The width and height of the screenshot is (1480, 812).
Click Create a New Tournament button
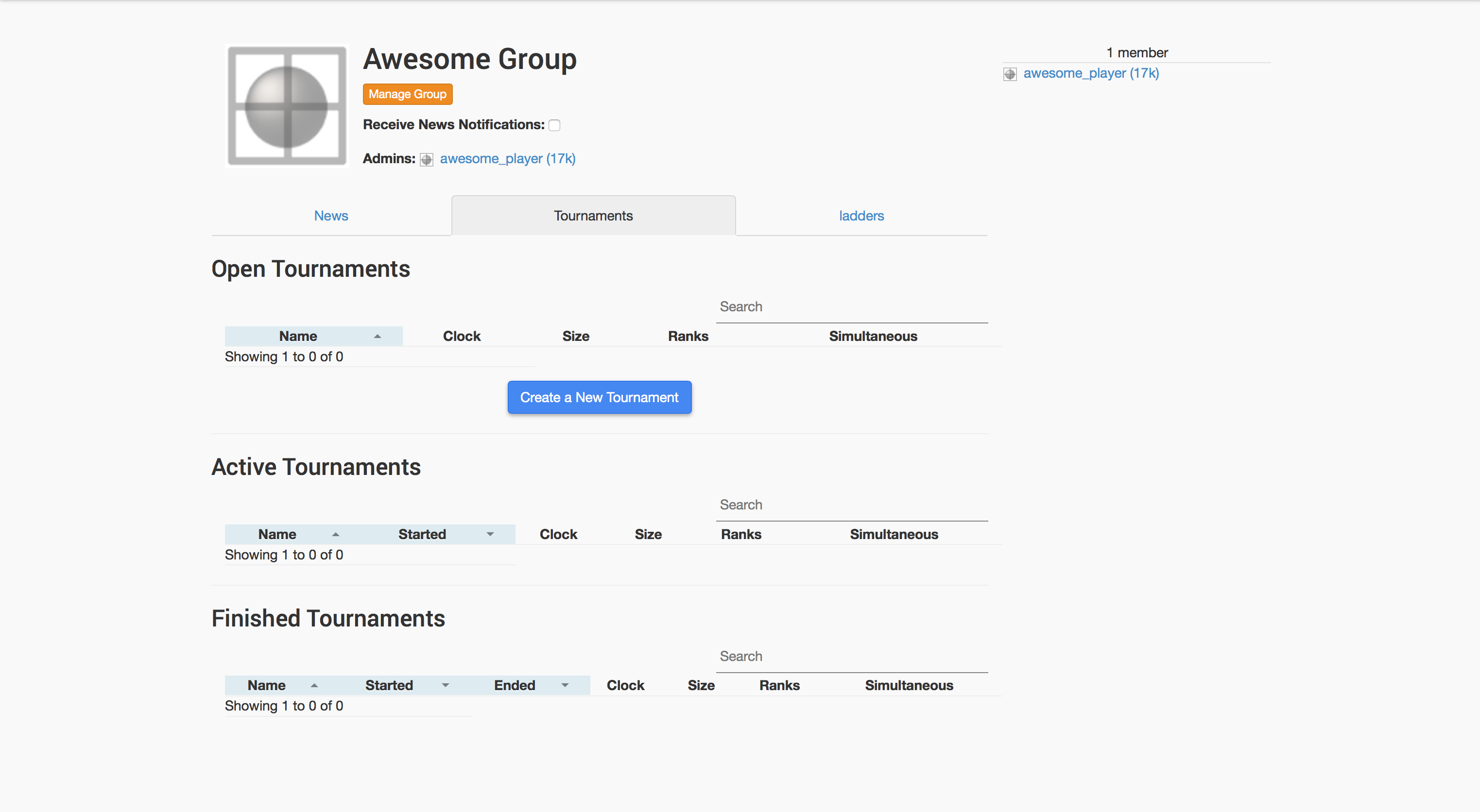(x=599, y=397)
